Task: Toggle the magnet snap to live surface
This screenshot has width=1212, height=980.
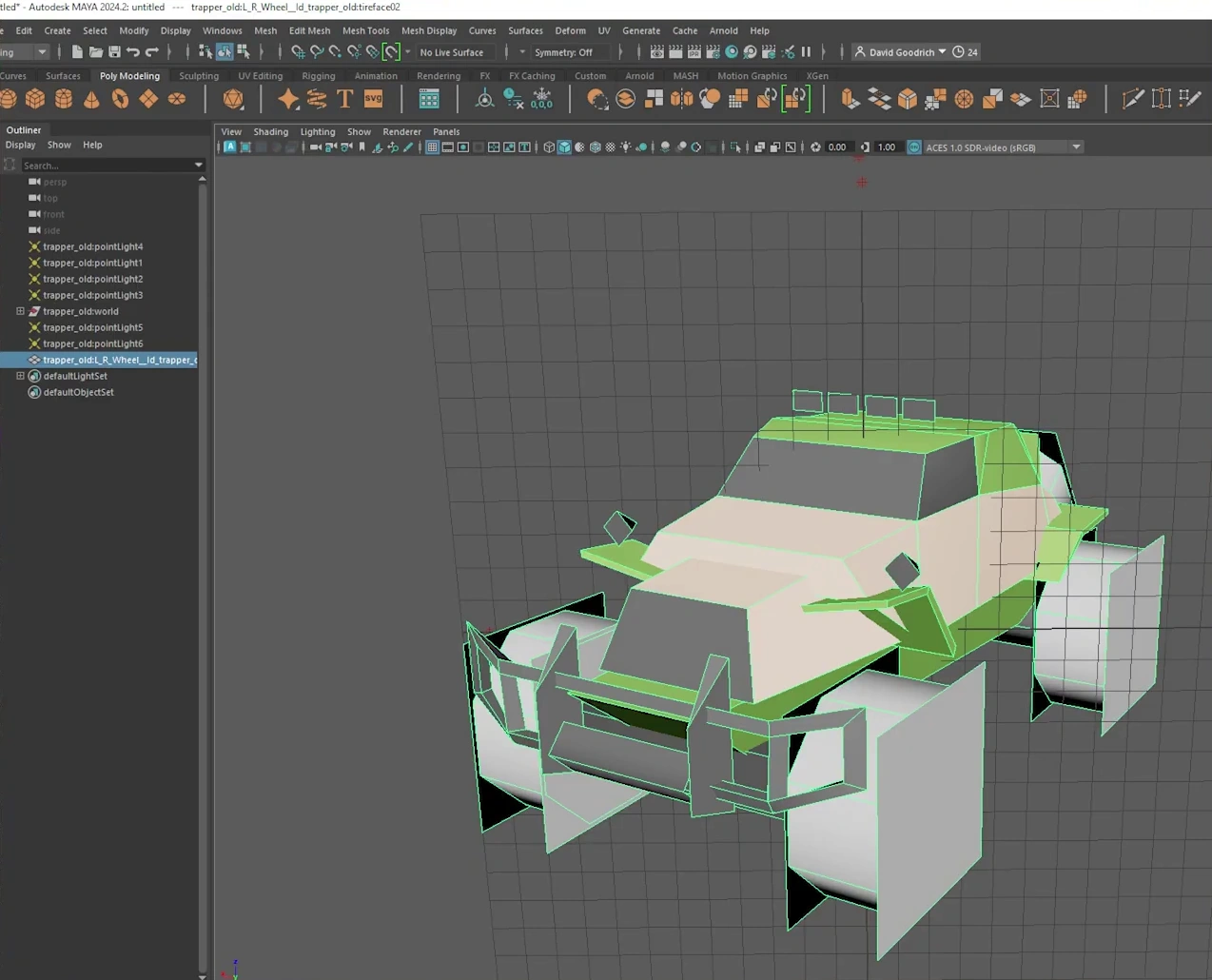Action: [x=391, y=52]
